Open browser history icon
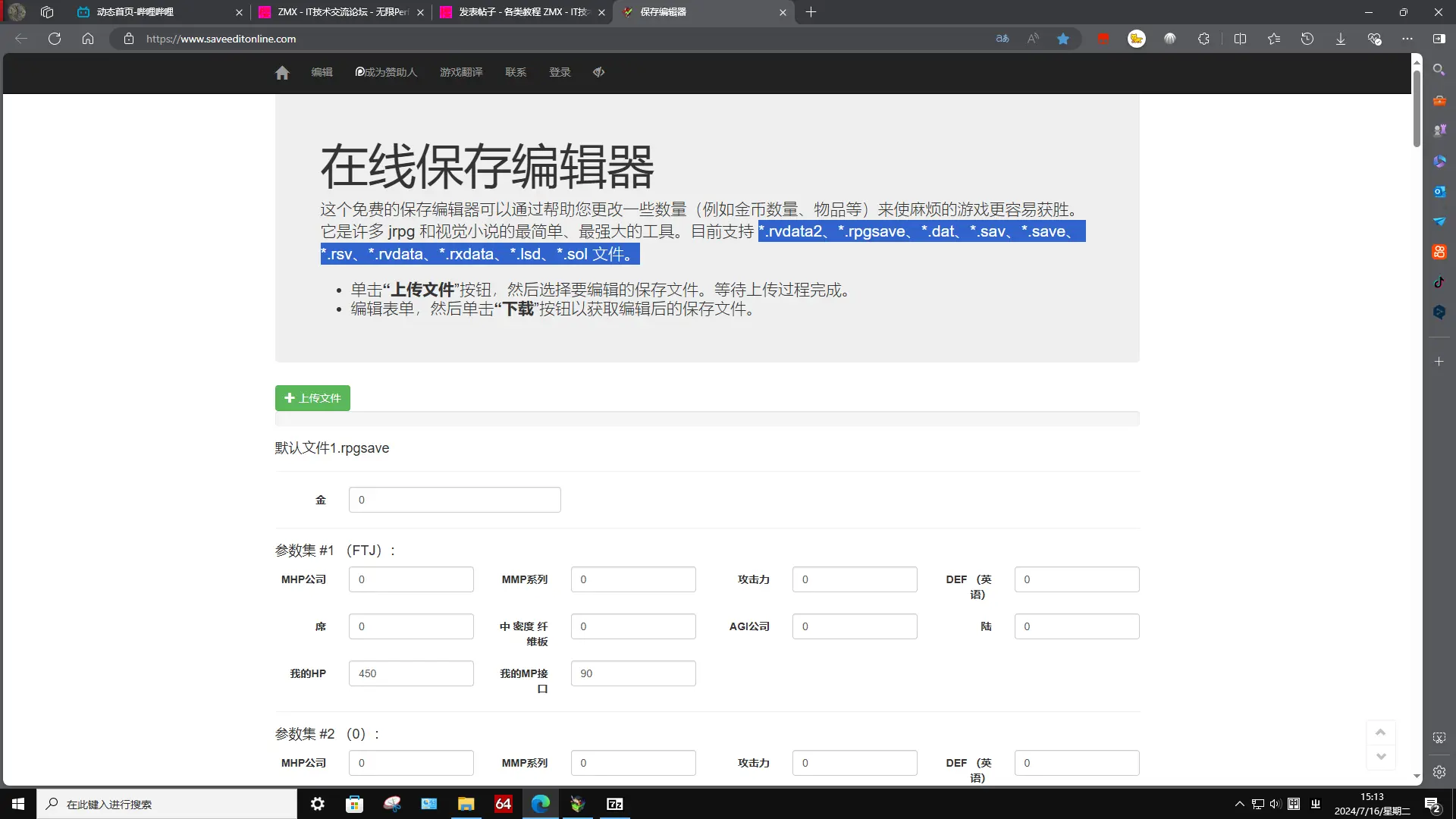Viewport: 1456px width, 819px height. click(1307, 39)
